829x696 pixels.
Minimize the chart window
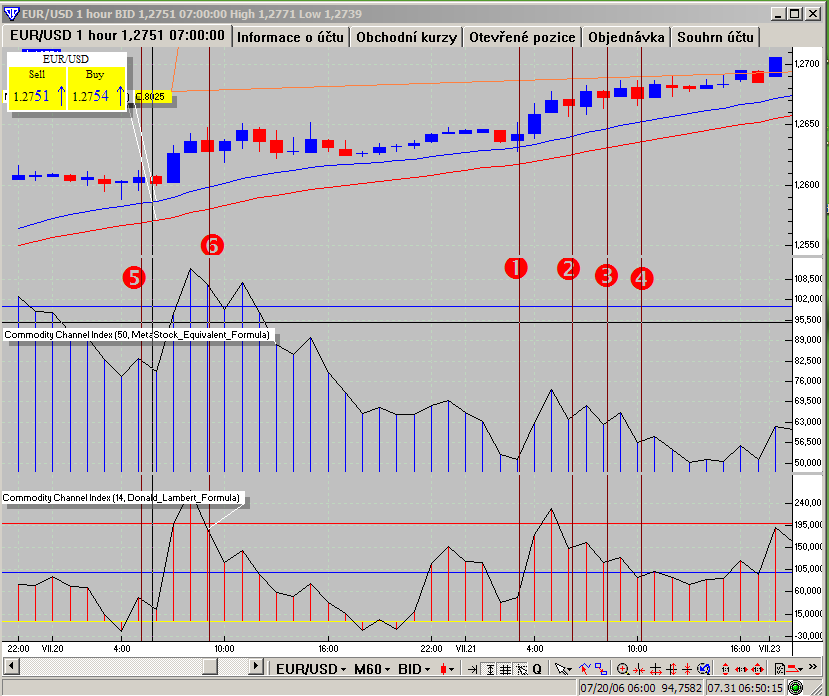778,14
